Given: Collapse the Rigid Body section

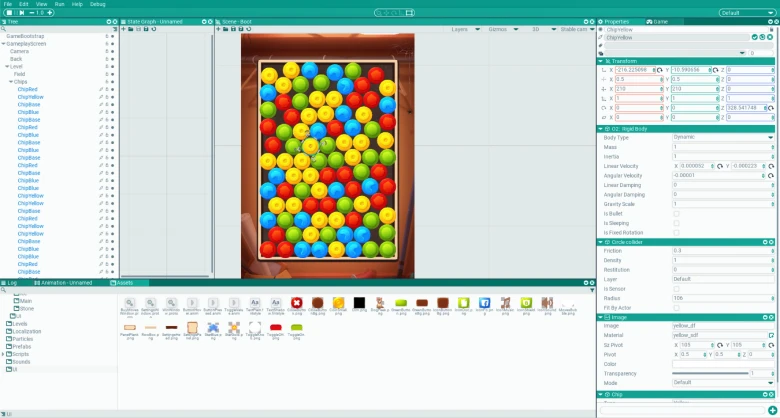Looking at the screenshot, I should (x=600, y=129).
